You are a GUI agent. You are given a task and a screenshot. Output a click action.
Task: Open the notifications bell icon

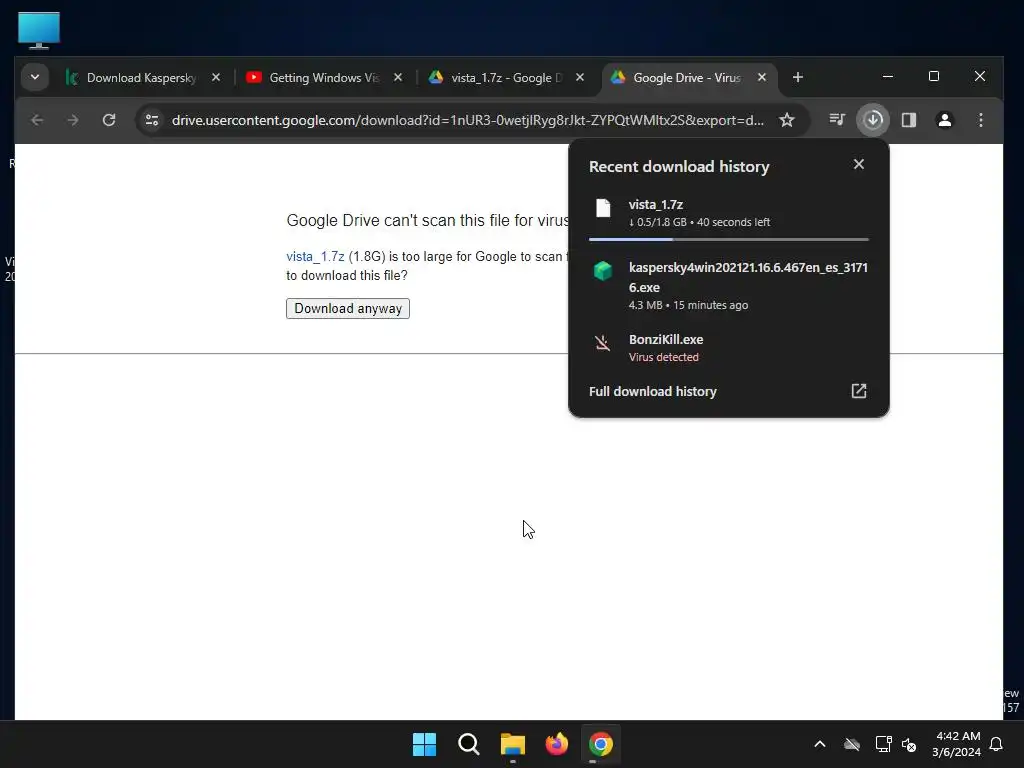[x=997, y=744]
